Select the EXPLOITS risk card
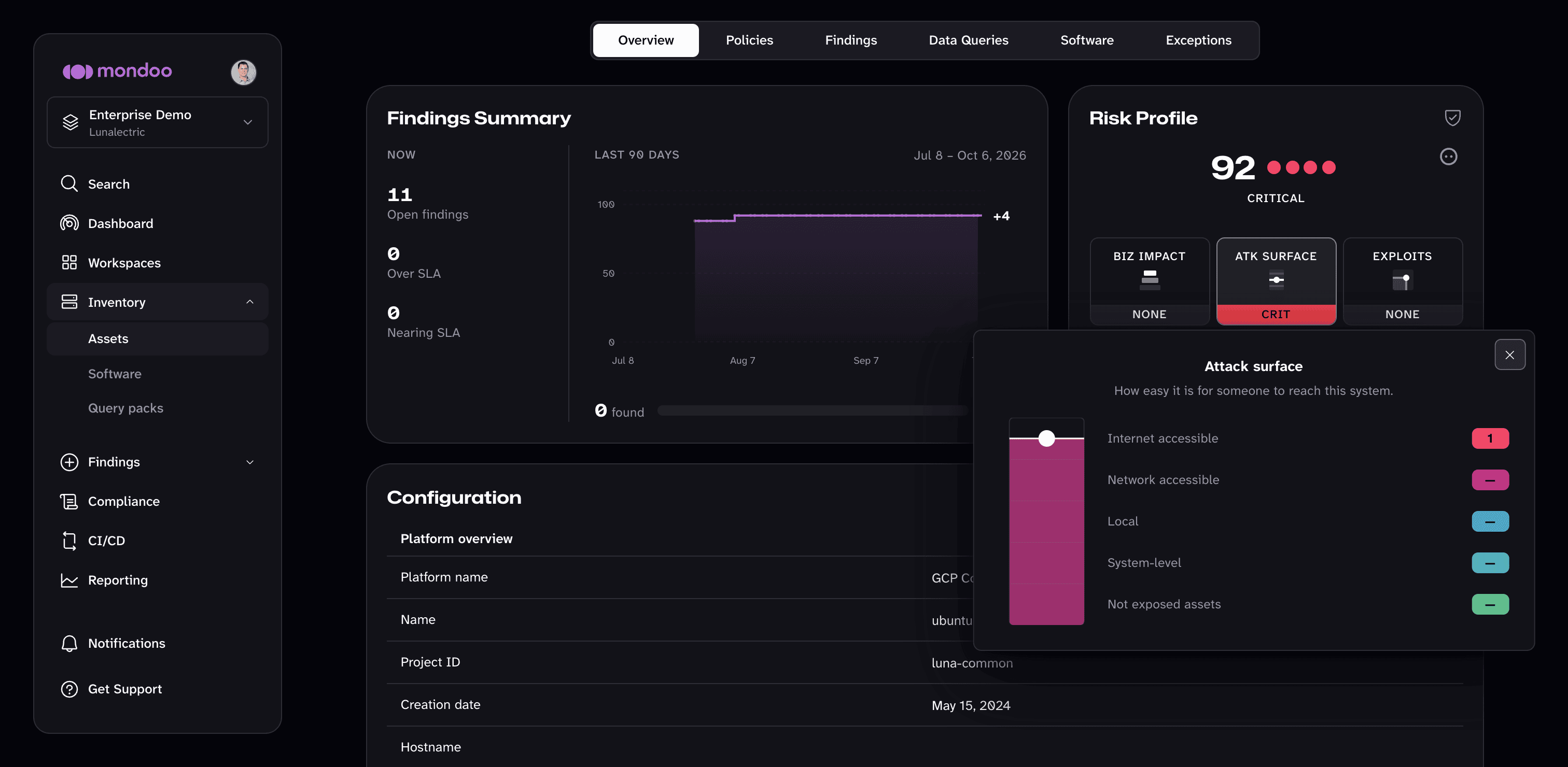Viewport: 1568px width, 767px height. [1403, 281]
